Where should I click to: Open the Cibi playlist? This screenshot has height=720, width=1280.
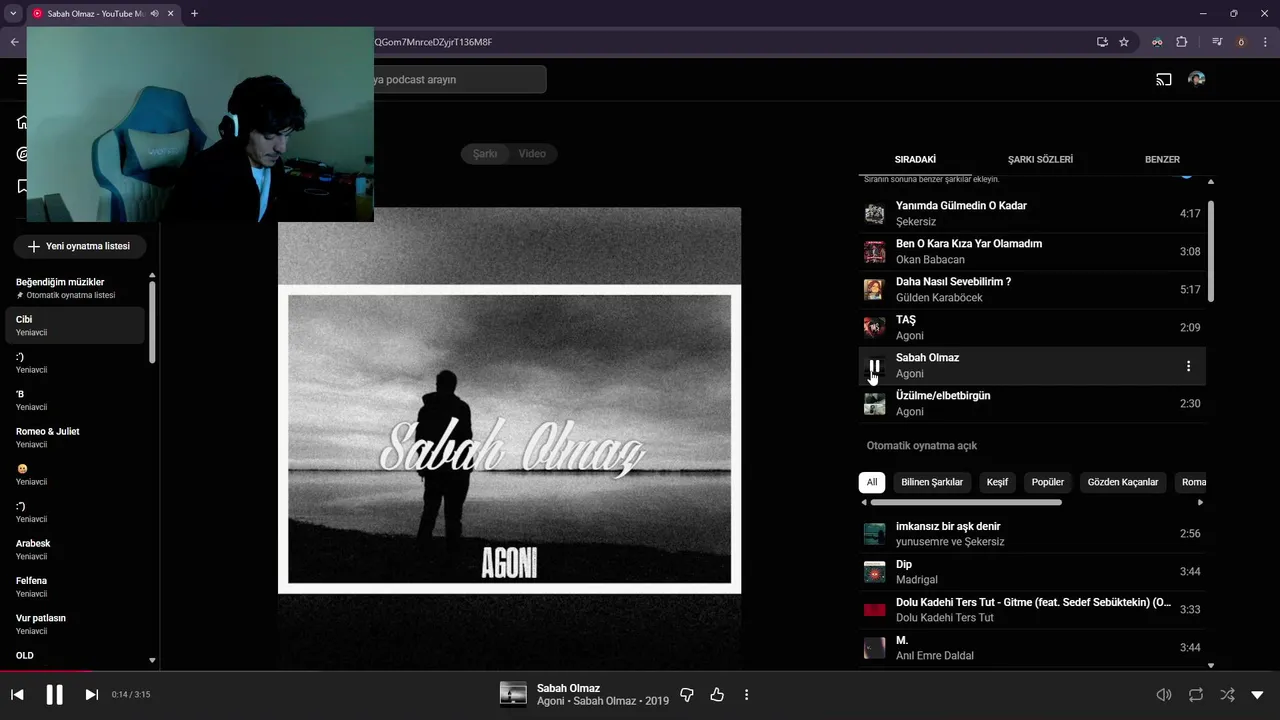click(75, 325)
